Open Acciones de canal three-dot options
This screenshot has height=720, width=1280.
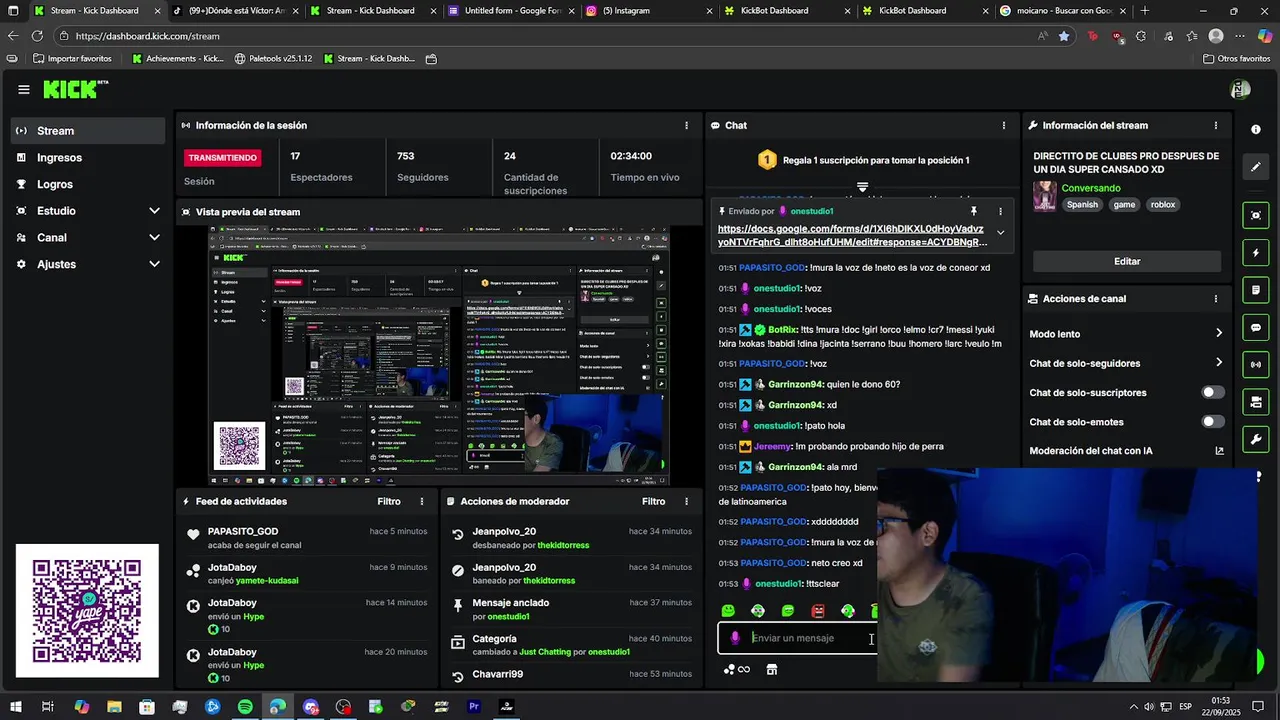coord(1216,299)
